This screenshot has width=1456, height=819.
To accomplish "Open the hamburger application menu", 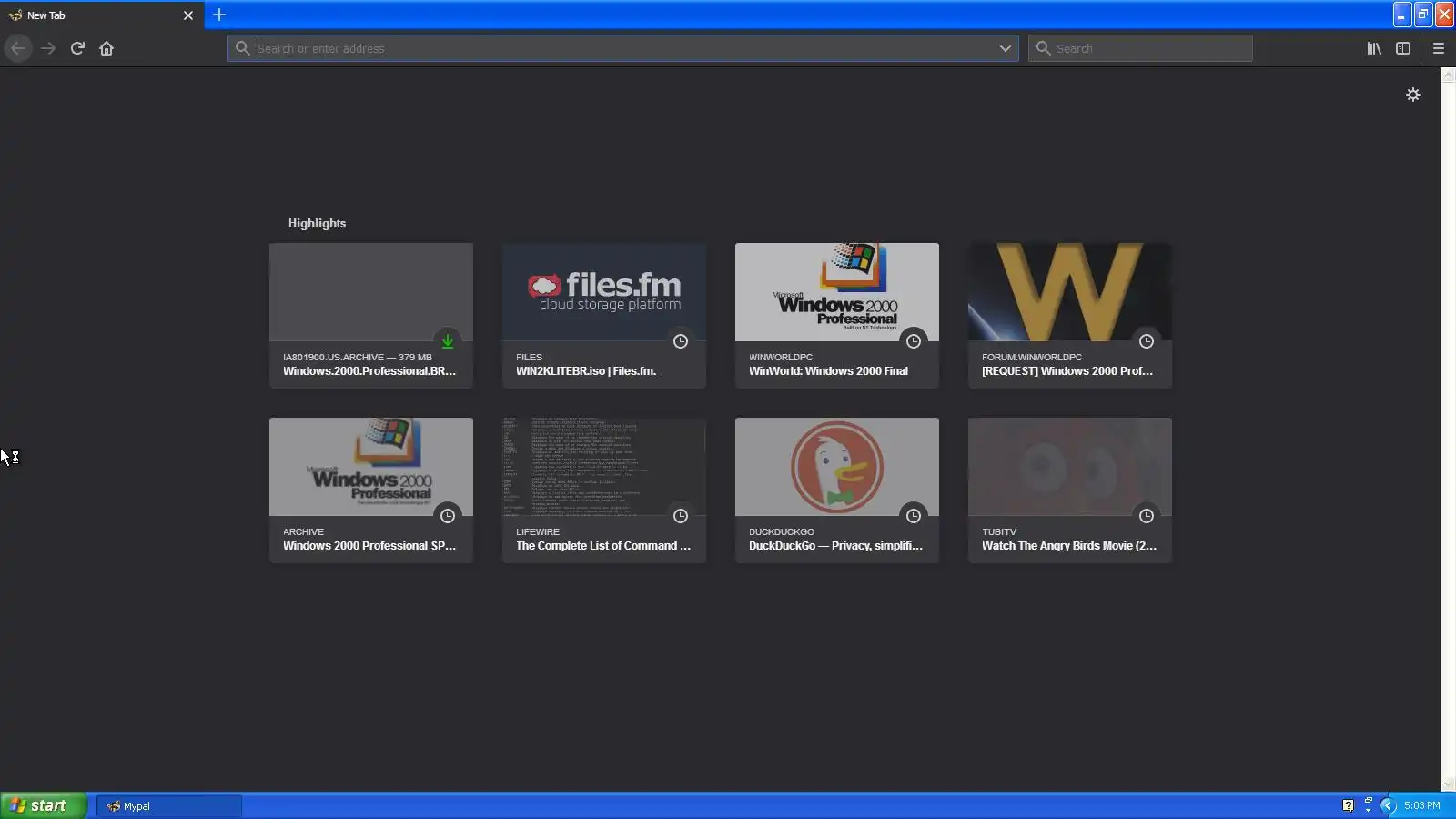I will point(1439,48).
